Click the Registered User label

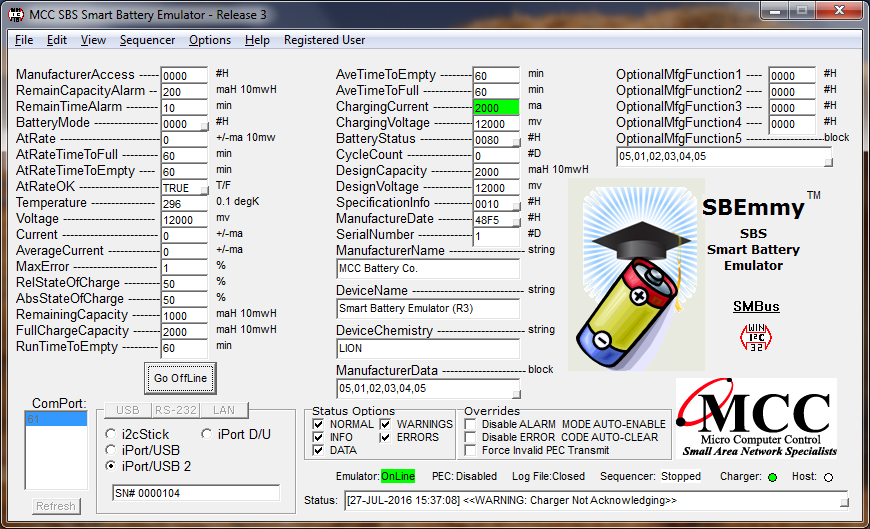[325, 40]
